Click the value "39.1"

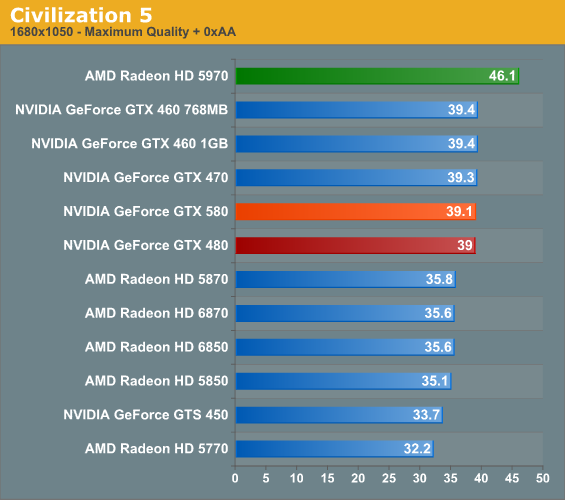tap(459, 211)
